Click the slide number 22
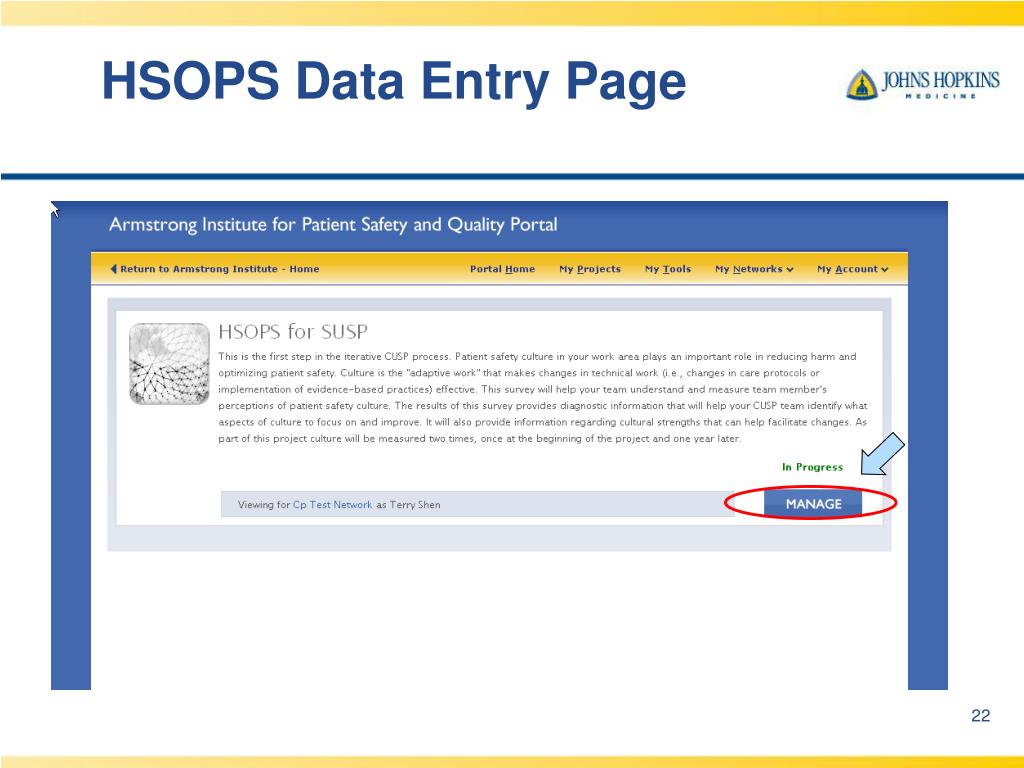This screenshot has height=768, width=1024. click(980, 715)
